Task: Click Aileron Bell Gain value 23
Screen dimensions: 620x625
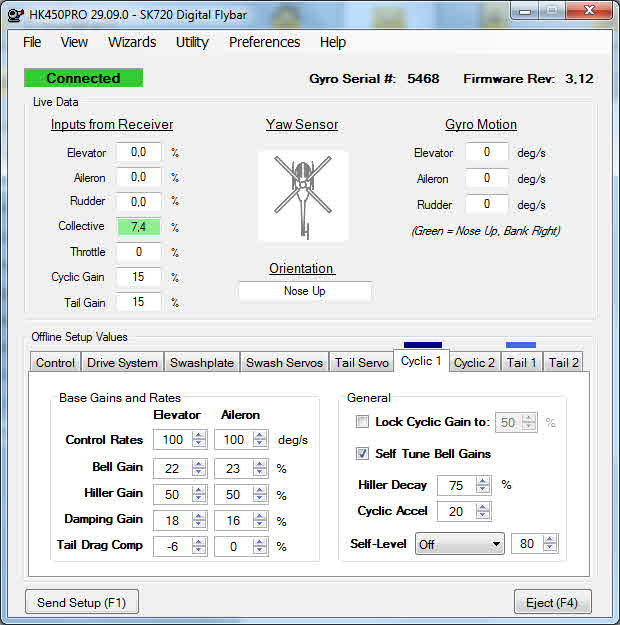Action: pos(233,468)
